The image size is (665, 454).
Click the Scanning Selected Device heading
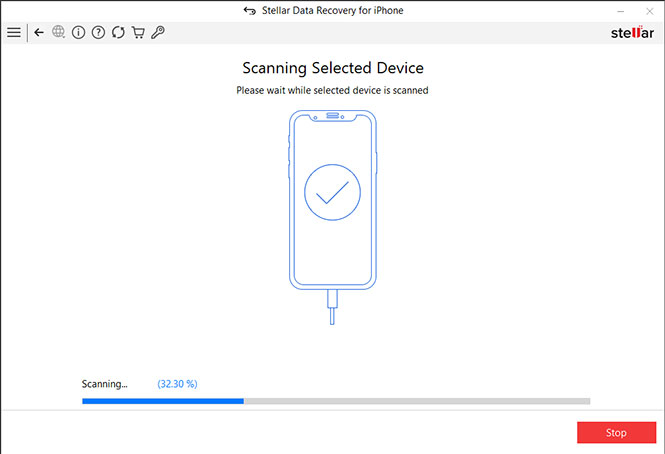(333, 68)
